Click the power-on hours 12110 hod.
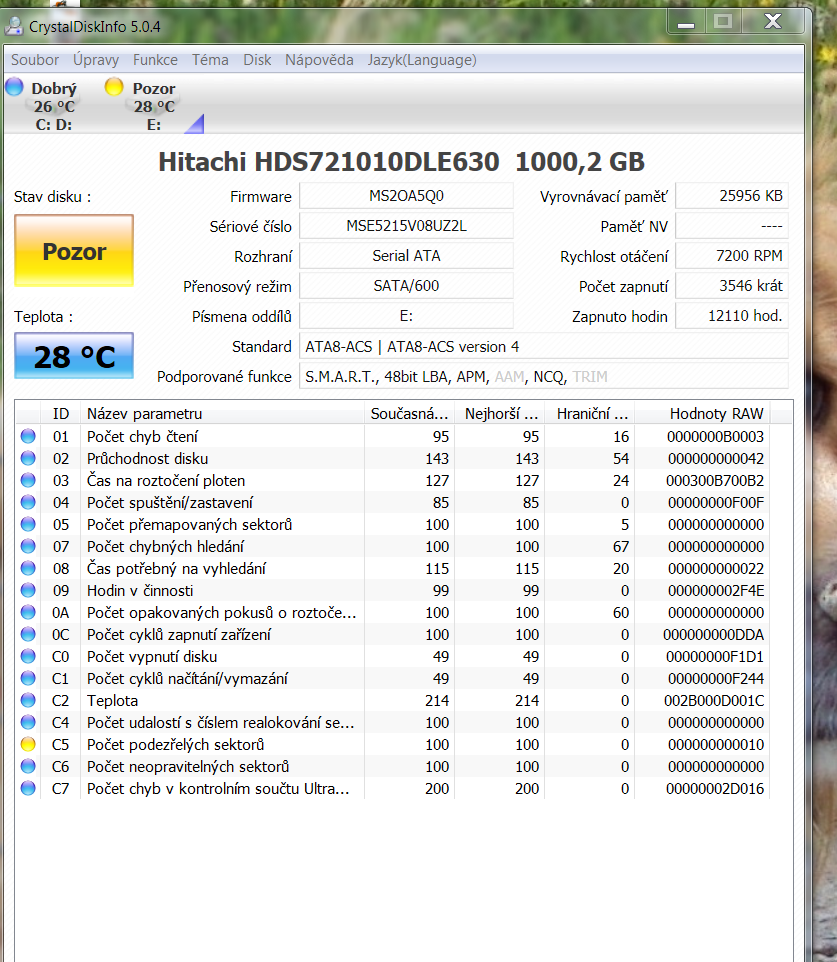Screen dimensions: 837x962 pos(732,316)
